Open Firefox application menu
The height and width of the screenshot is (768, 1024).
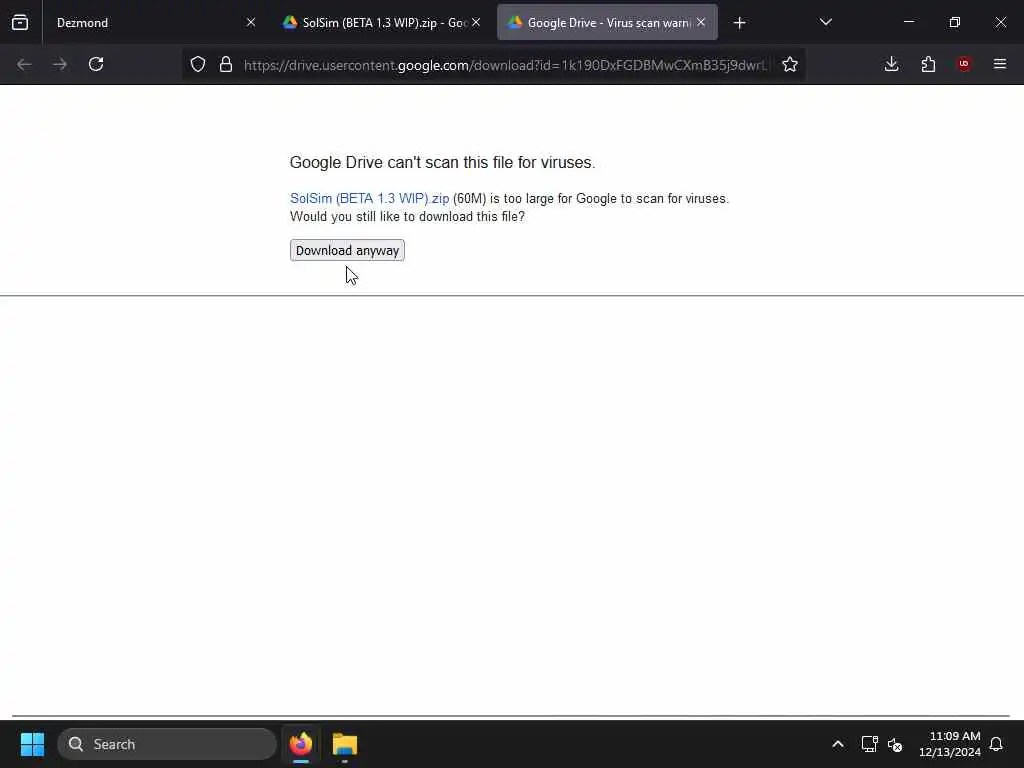[1000, 64]
